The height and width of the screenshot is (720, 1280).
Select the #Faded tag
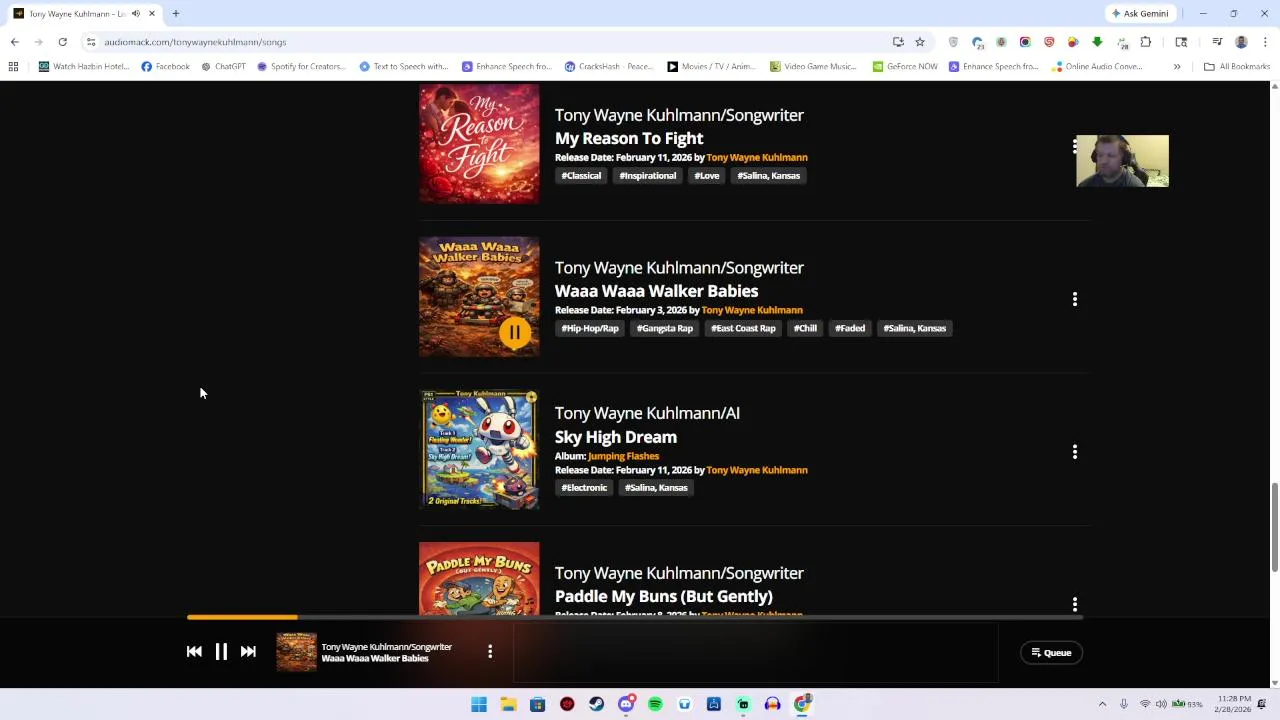[850, 328]
